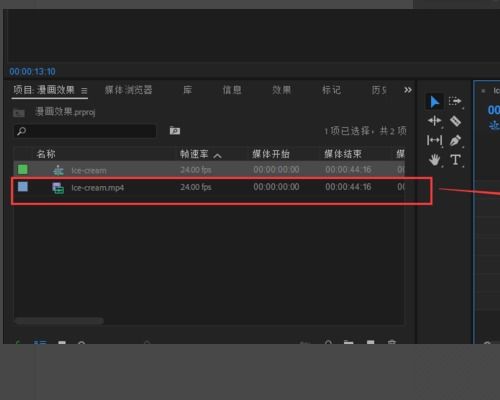The width and height of the screenshot is (500, 400).
Task: Switch to the 标记 tab
Action: click(331, 90)
